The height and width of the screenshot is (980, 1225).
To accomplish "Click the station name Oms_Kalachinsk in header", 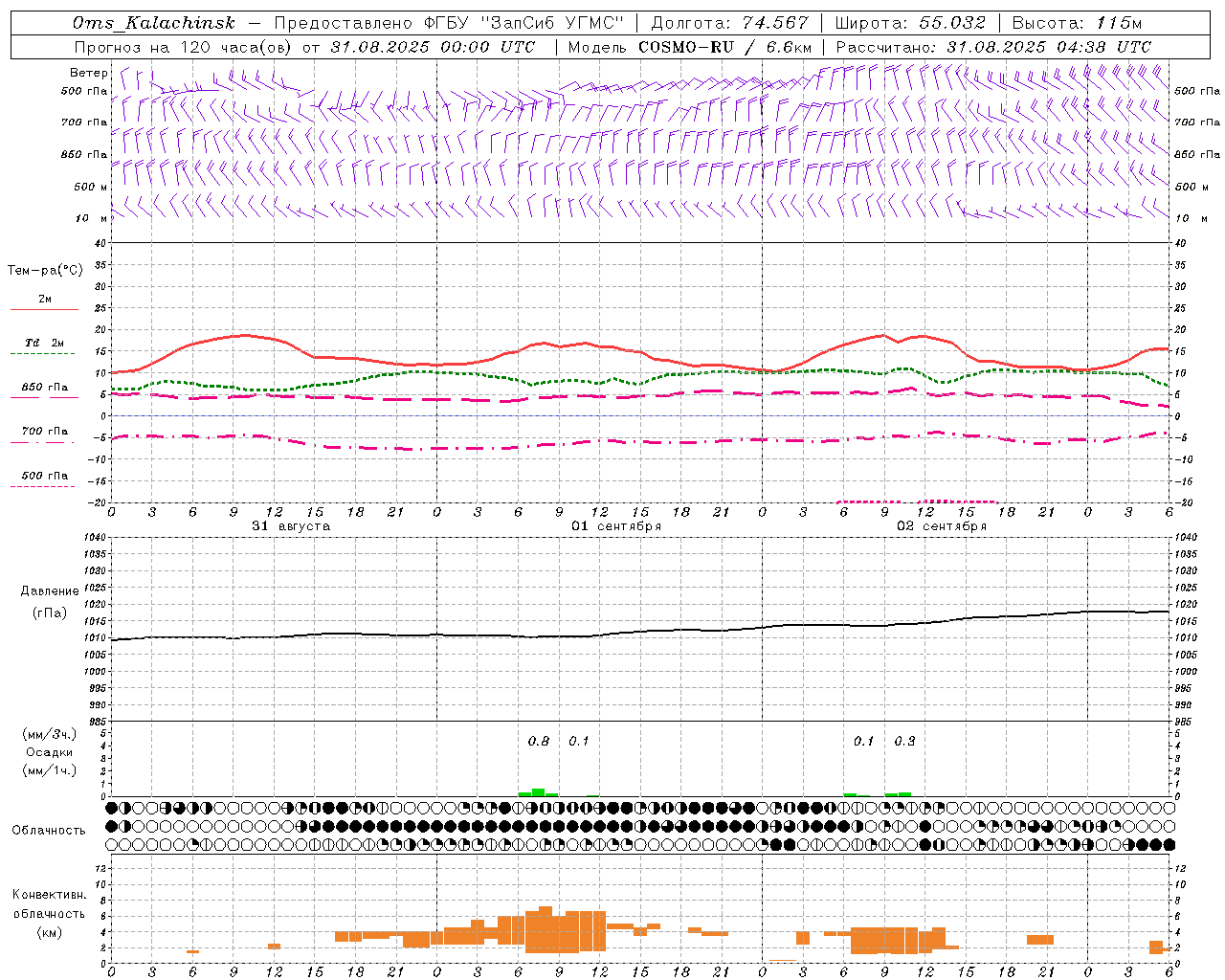I will click(154, 24).
